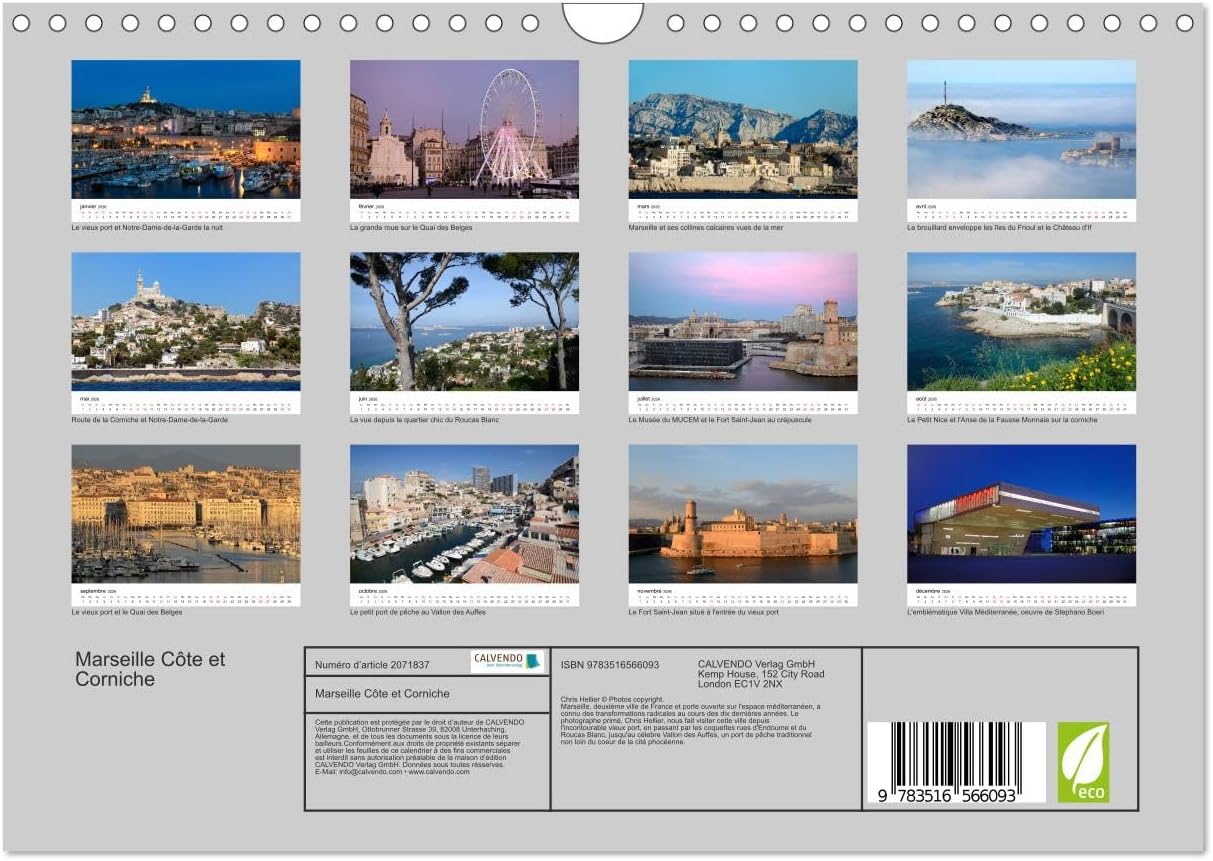The height and width of the screenshot is (861, 1213).
Task: Click caption 'Le Petit Nice et l'Anse de la Fausse Monnaie'
Action: click(x=1002, y=419)
